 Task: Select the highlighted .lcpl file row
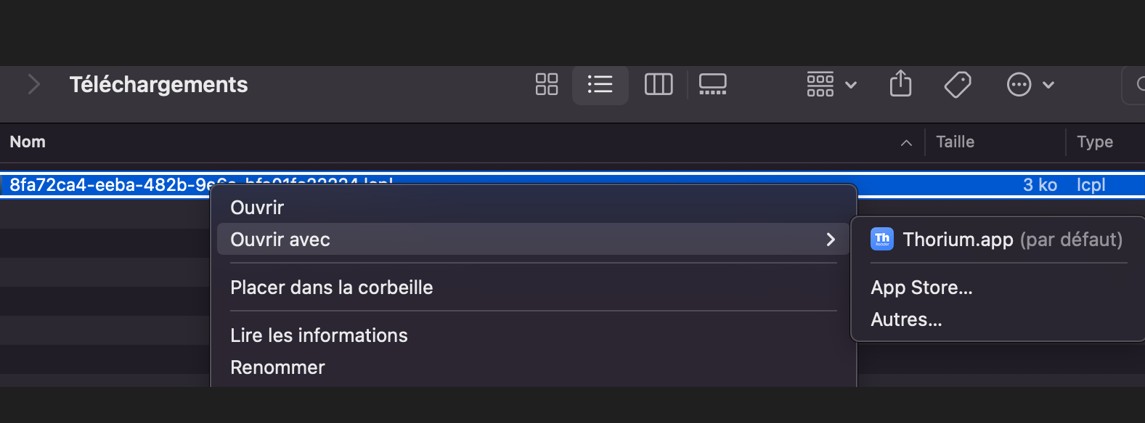[100, 185]
